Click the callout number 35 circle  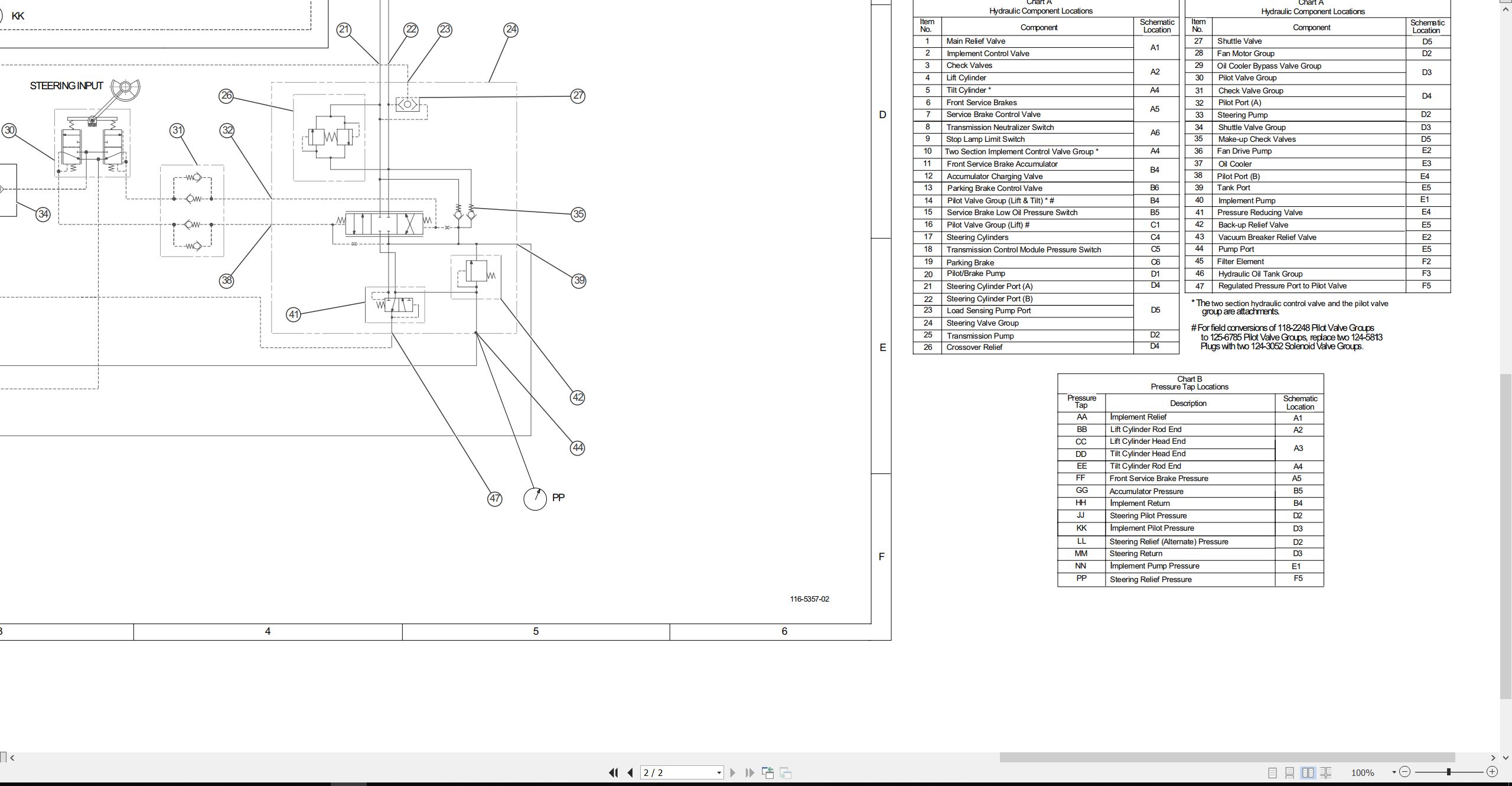click(578, 215)
